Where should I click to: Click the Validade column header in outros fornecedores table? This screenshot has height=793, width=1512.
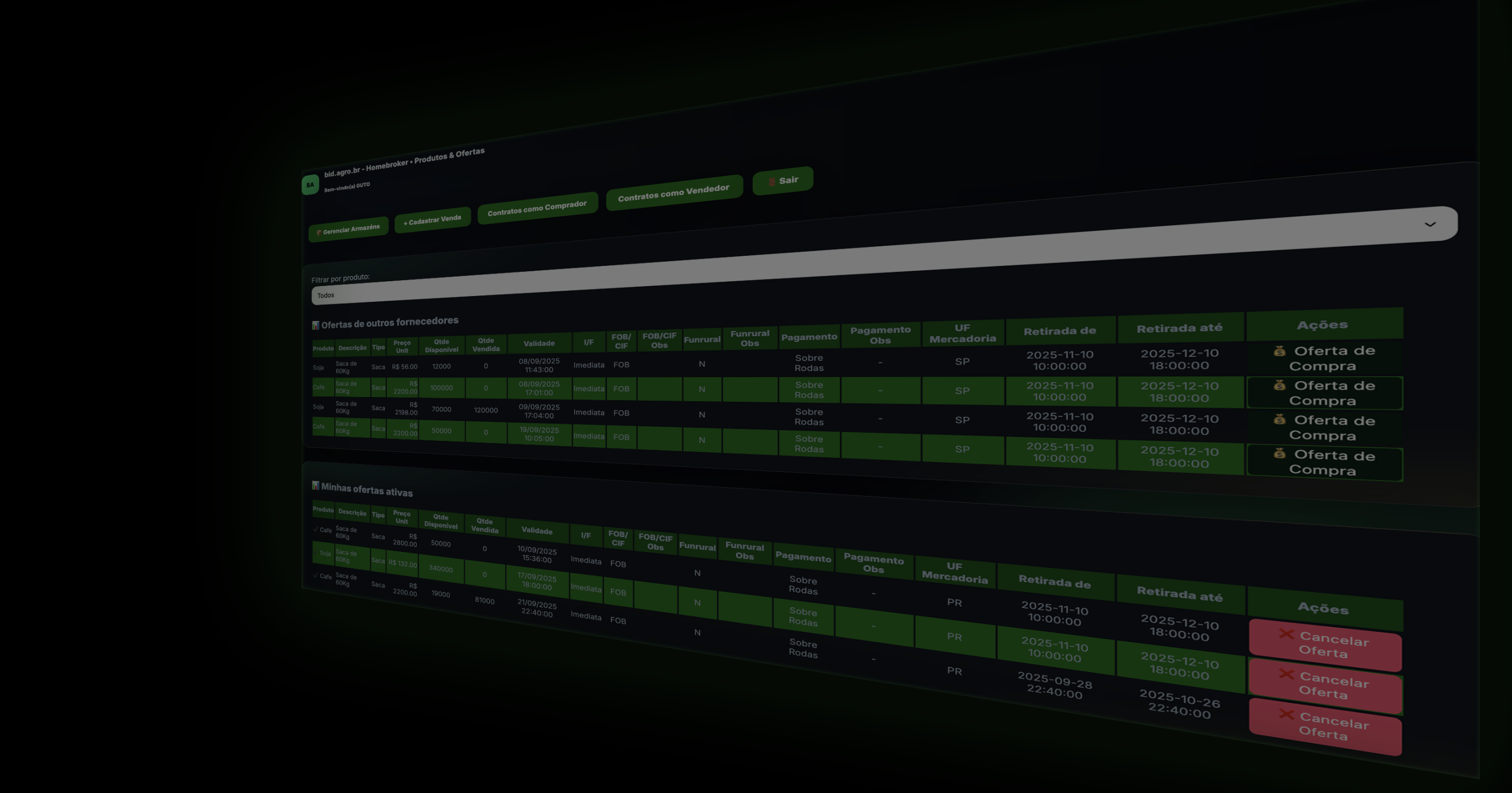(539, 343)
